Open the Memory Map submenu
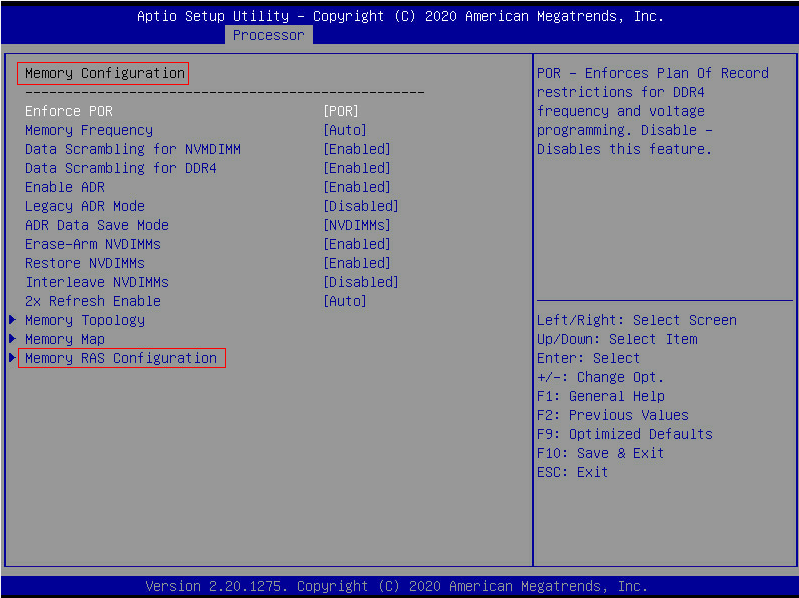The image size is (799, 598). coord(64,339)
